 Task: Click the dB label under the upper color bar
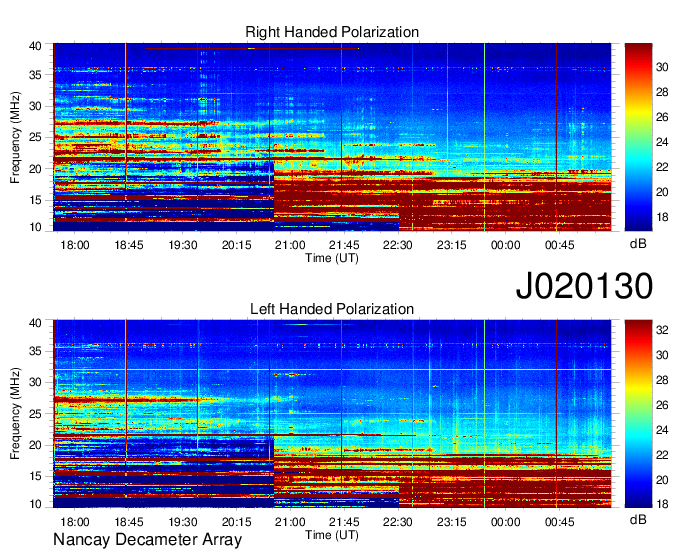tap(638, 243)
